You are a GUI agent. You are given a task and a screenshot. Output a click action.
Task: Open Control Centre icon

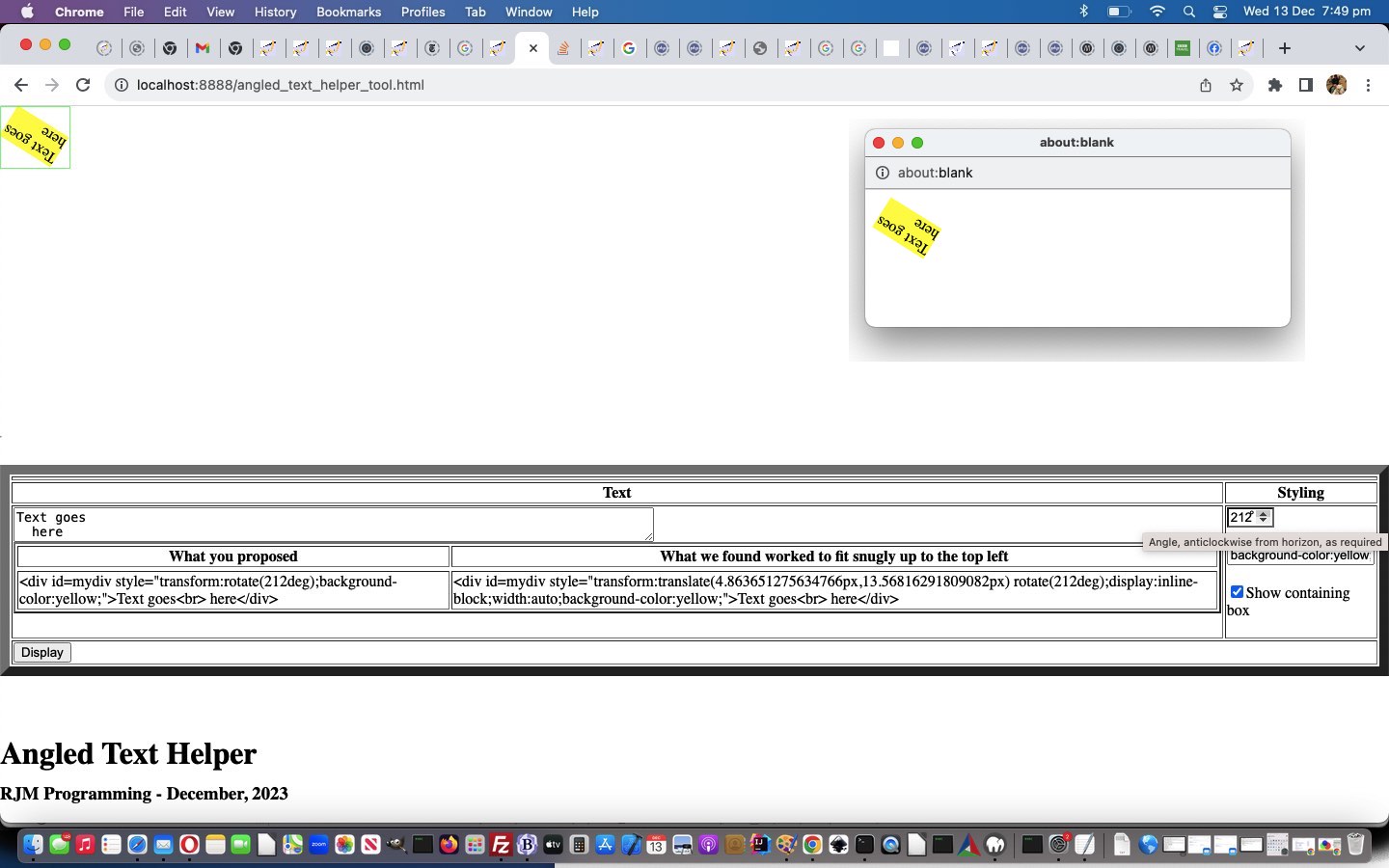tap(1220, 12)
